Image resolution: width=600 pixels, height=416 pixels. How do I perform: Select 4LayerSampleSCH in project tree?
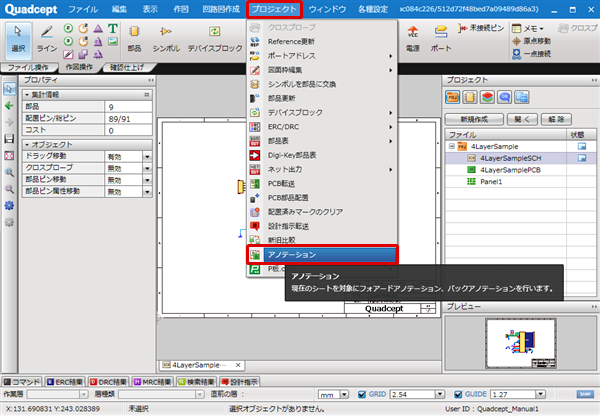tap(510, 158)
